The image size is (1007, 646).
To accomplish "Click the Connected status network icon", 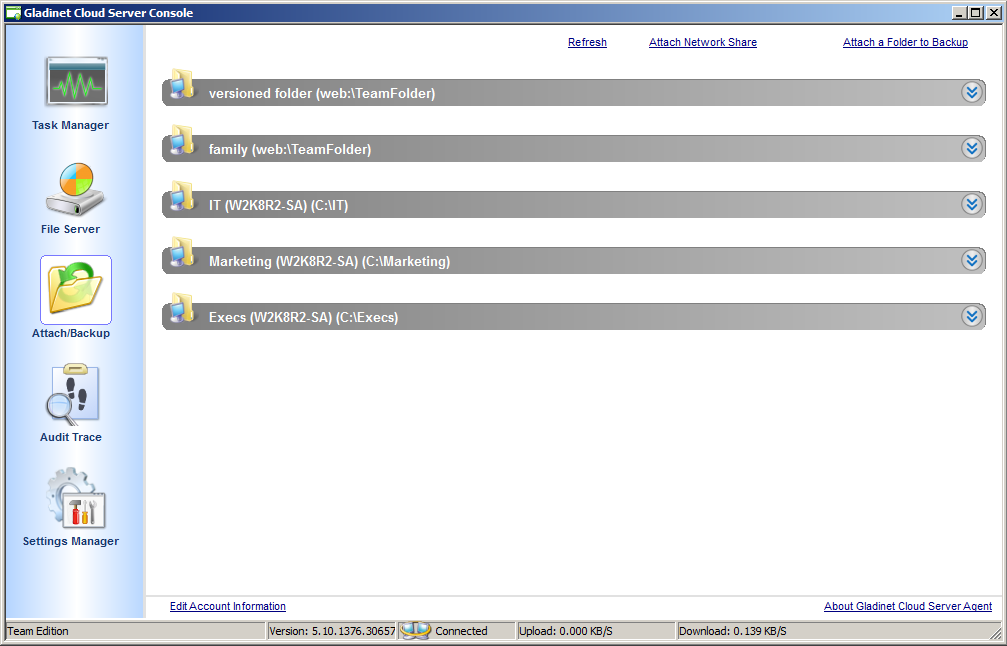I will coord(415,631).
